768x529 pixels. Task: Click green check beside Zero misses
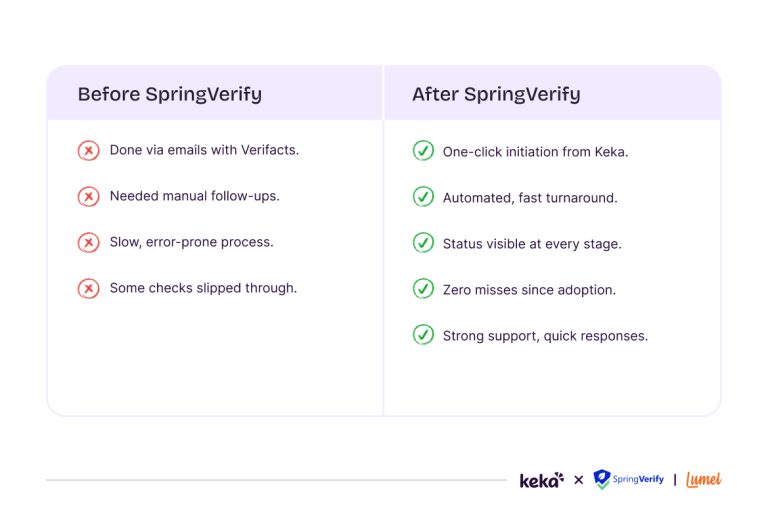[x=423, y=289]
